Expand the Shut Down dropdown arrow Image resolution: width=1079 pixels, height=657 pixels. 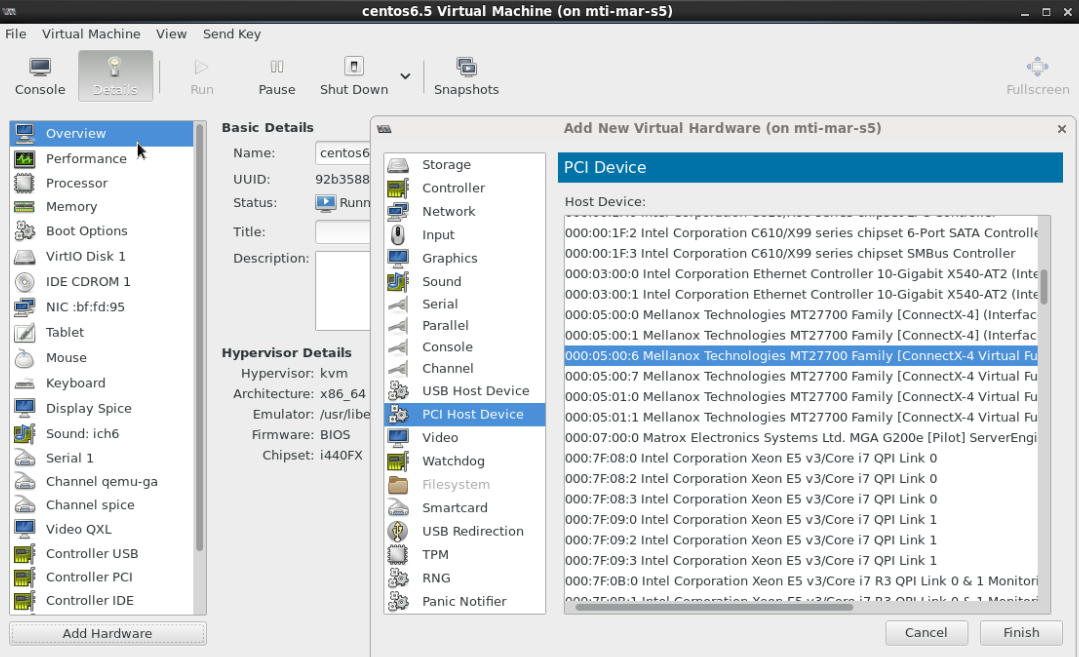404,75
